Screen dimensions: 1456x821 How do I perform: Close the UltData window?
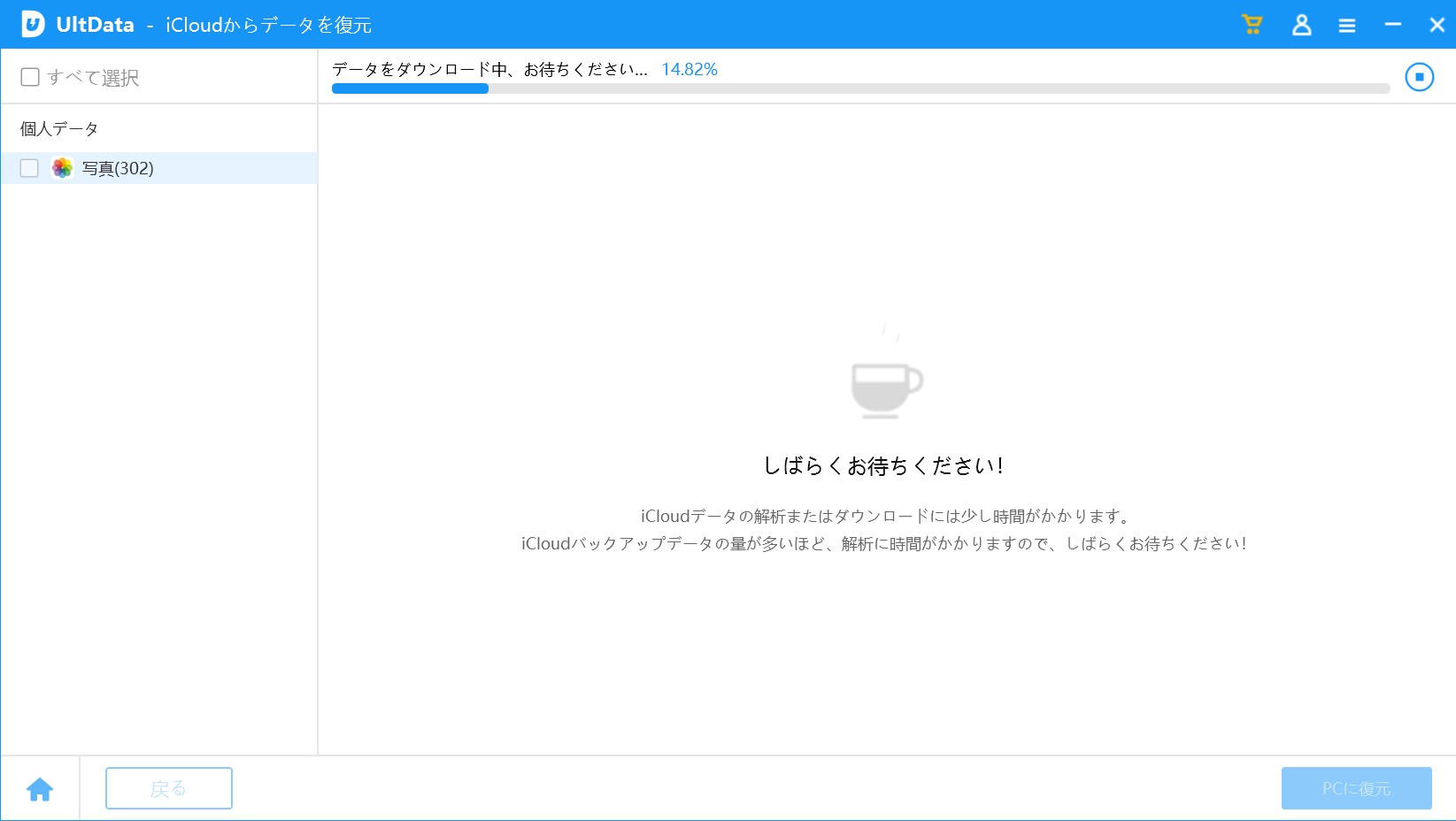1437,25
